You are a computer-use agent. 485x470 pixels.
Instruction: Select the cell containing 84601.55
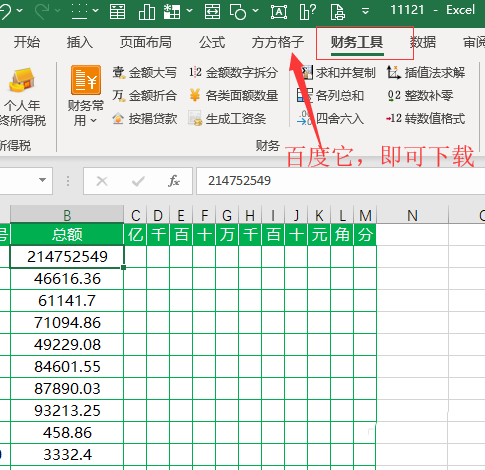click(x=67, y=367)
